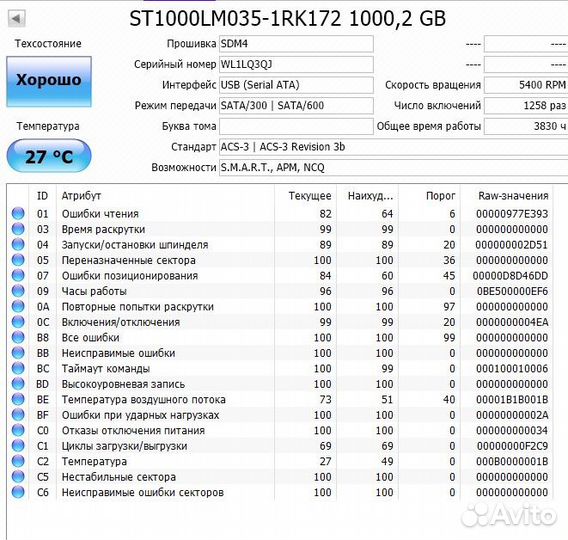Viewport: 568px width, 540px height.
Task: Go to previous disk with left arrow
Action: tap(17, 18)
